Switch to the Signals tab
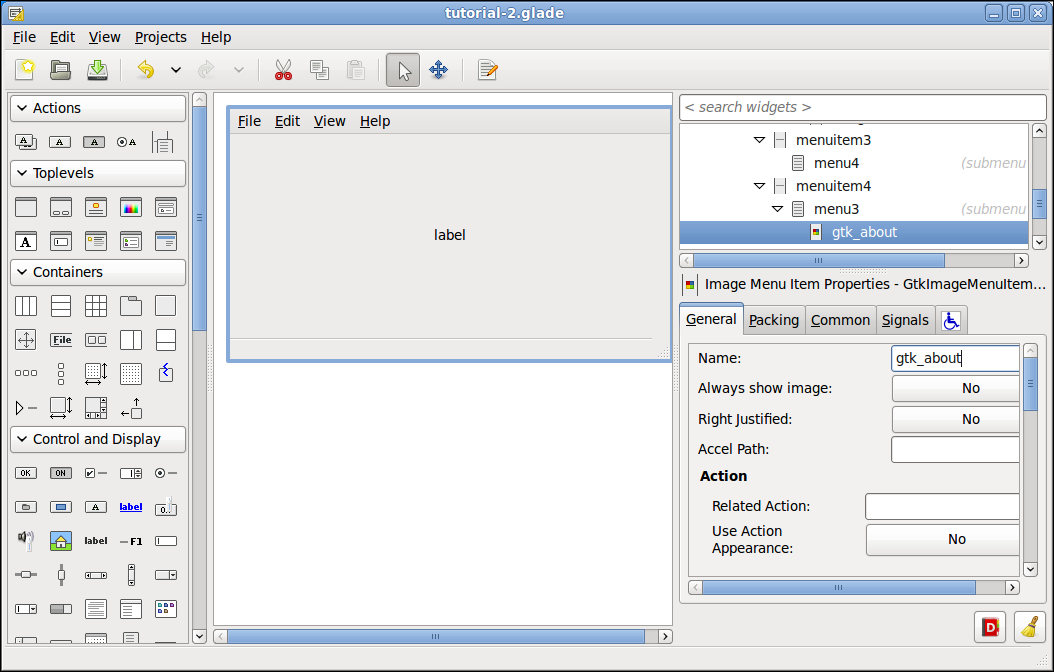The image size is (1054, 672). point(905,320)
